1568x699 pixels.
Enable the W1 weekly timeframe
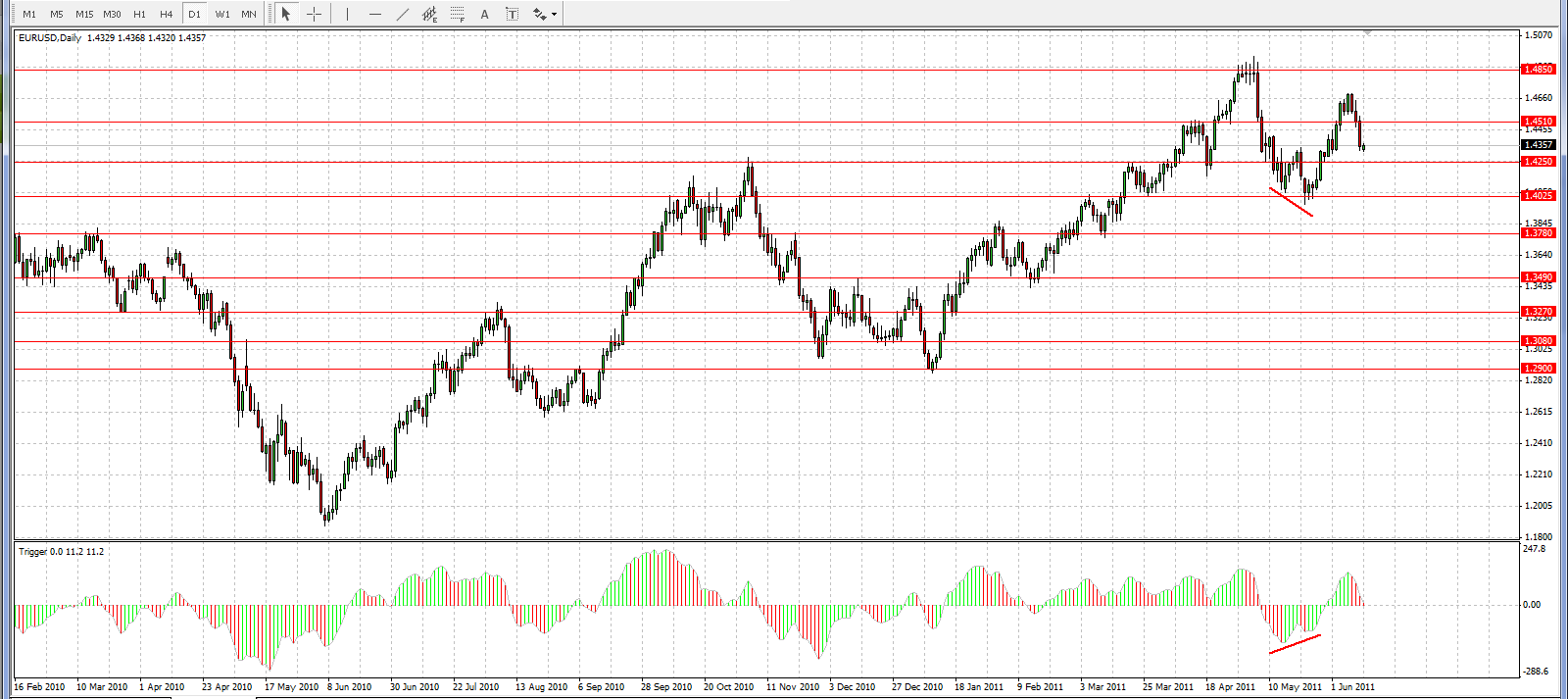[222, 14]
